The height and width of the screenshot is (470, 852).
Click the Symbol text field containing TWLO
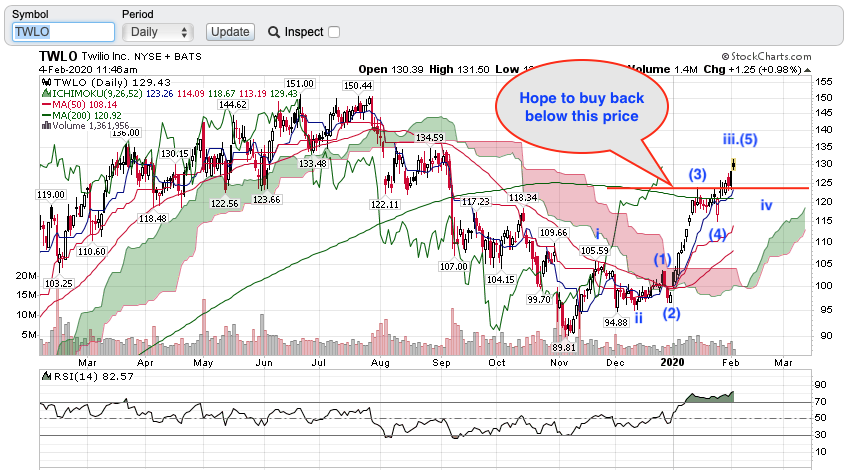63,32
